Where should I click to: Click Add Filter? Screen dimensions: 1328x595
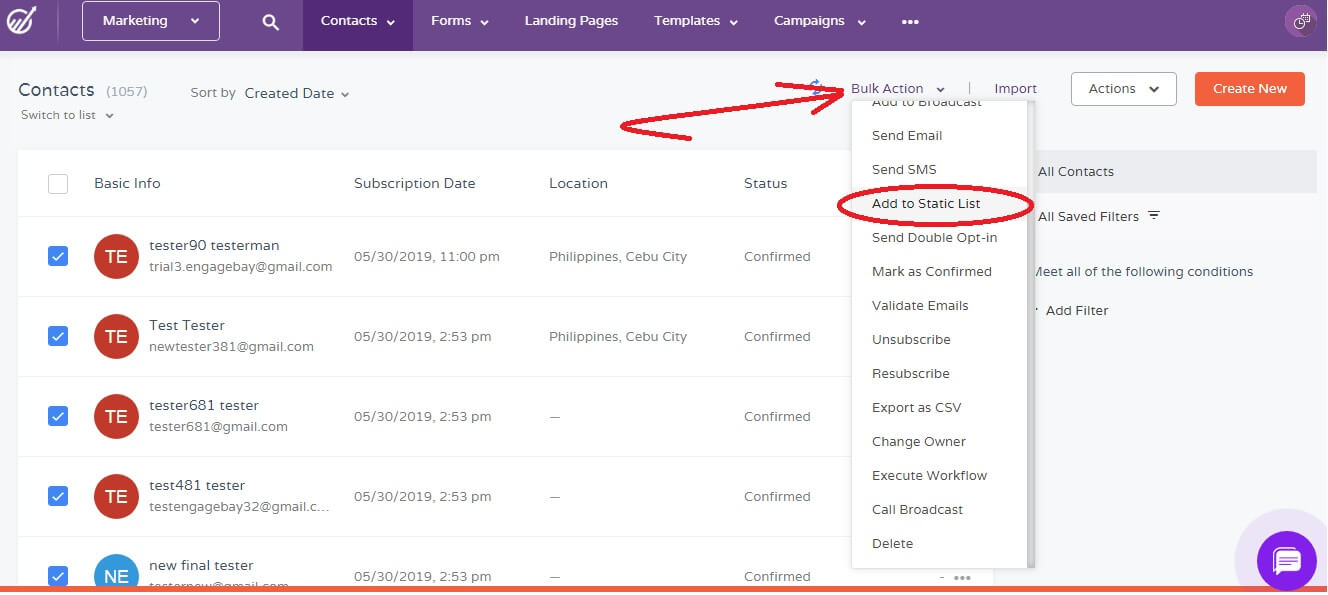tap(1077, 311)
